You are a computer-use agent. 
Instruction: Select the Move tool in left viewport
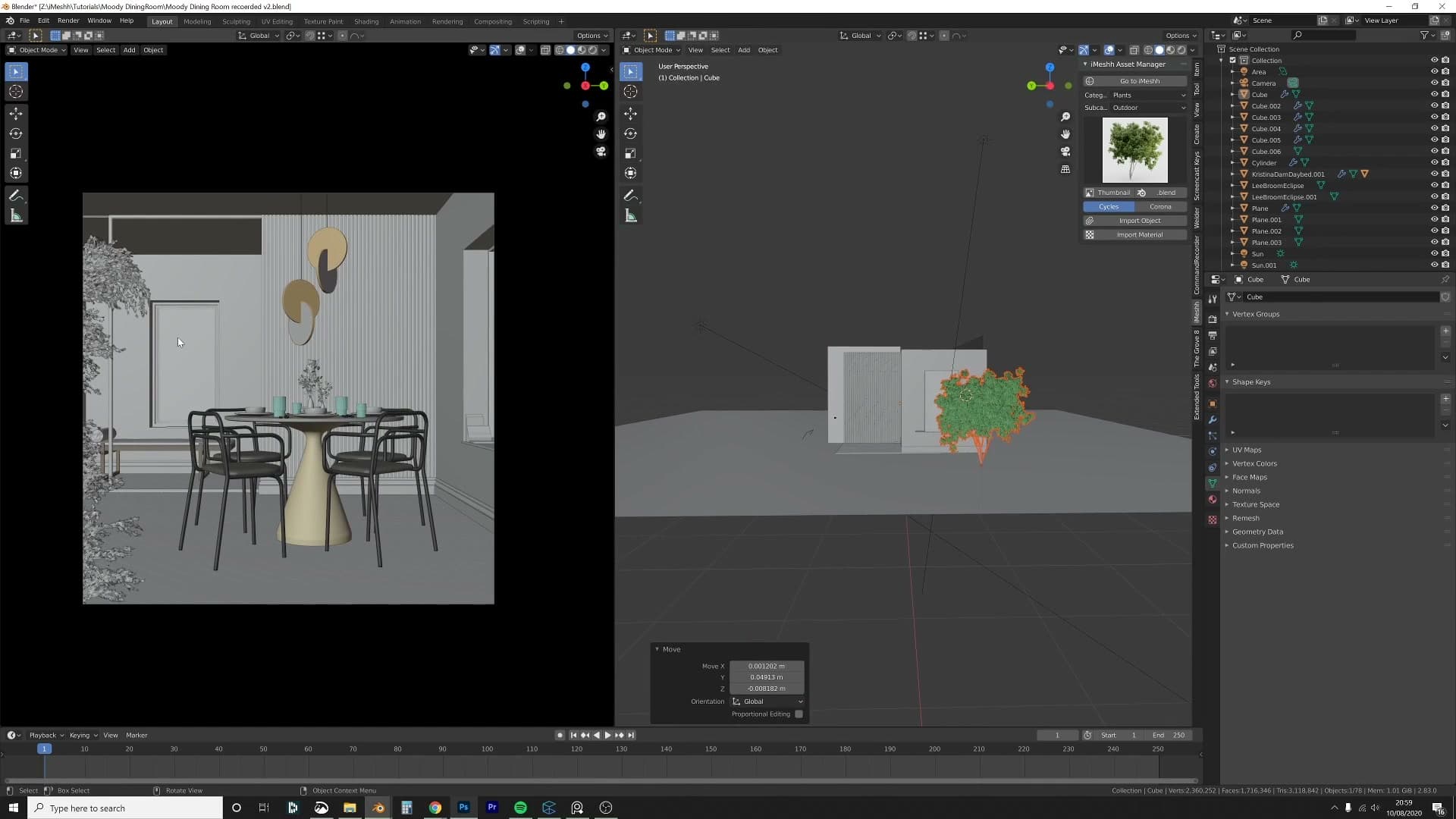coord(16,114)
